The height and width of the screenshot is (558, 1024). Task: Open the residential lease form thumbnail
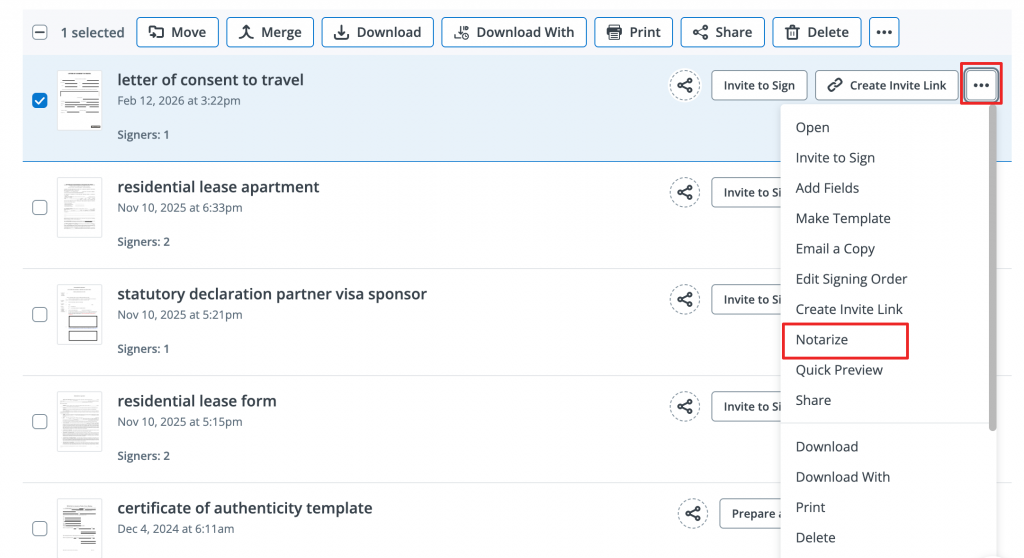coord(79,422)
